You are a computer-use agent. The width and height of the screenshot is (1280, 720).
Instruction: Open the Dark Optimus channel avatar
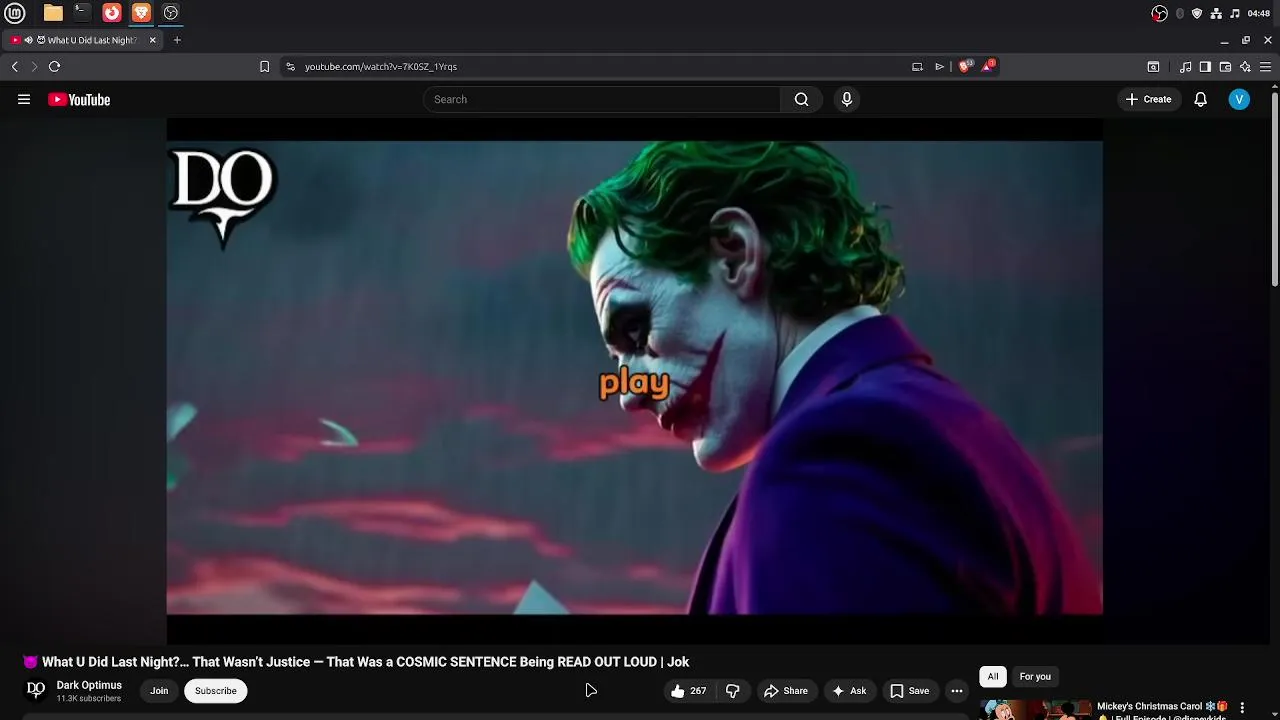point(36,690)
